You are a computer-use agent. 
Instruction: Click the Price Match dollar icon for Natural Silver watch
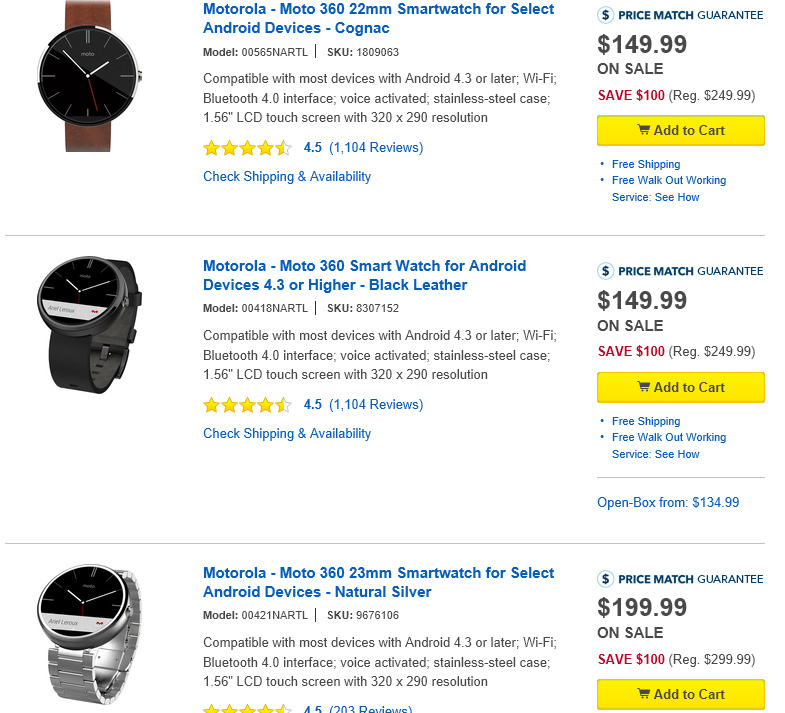(605, 579)
